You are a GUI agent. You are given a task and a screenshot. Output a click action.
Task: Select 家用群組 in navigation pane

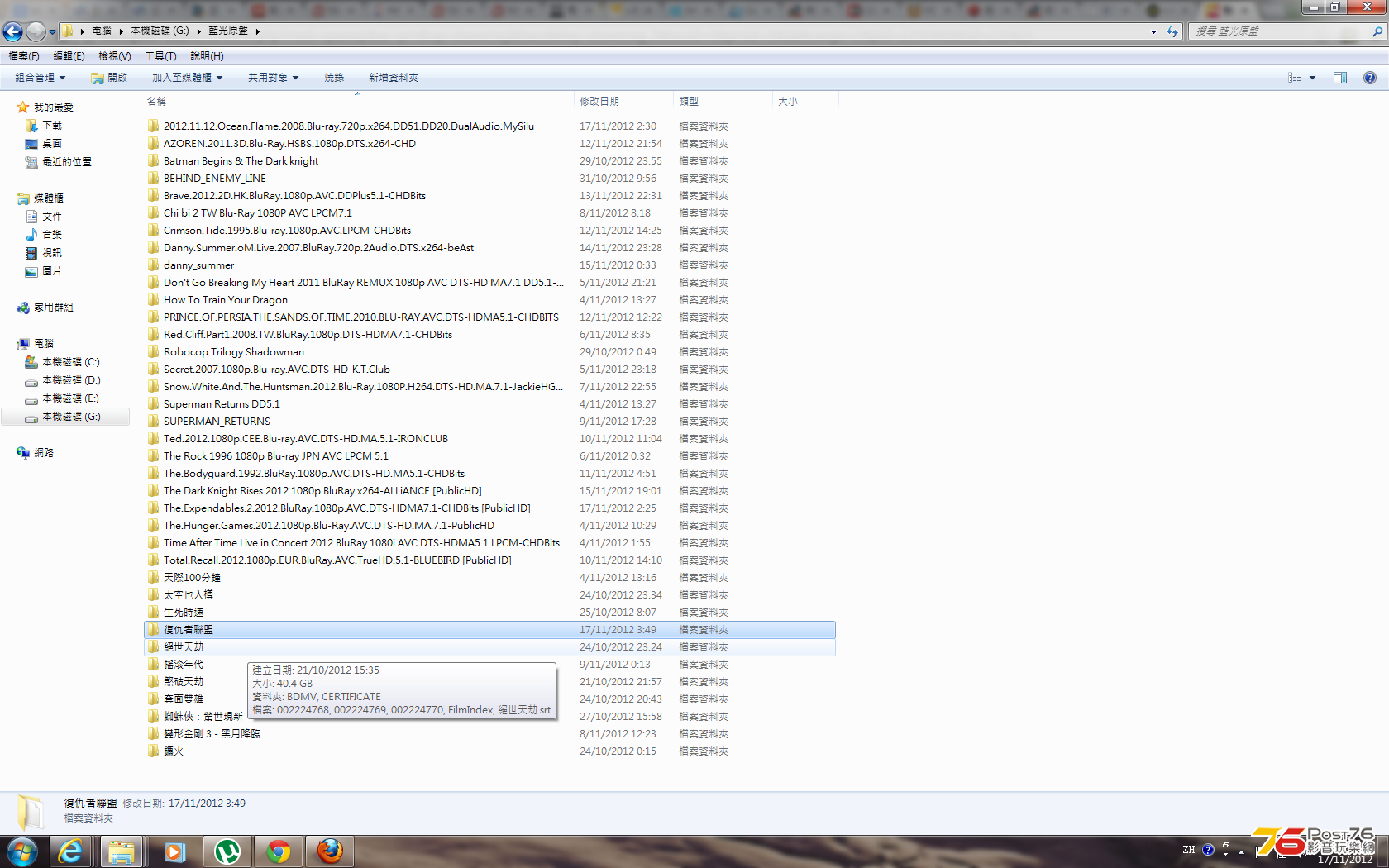click(45, 308)
